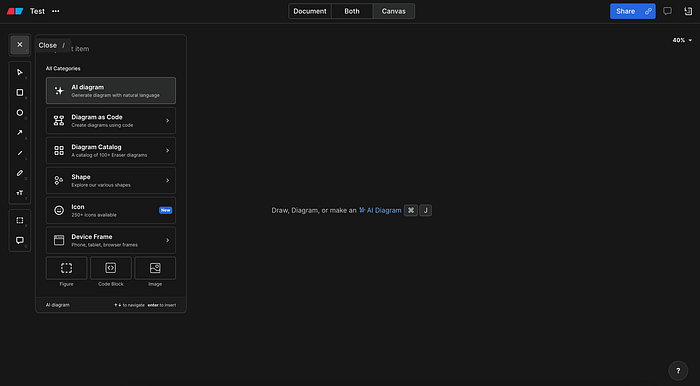Viewport: 700px width, 386px height.
Task: Click the AI Diagram link on canvas
Action: coord(380,210)
